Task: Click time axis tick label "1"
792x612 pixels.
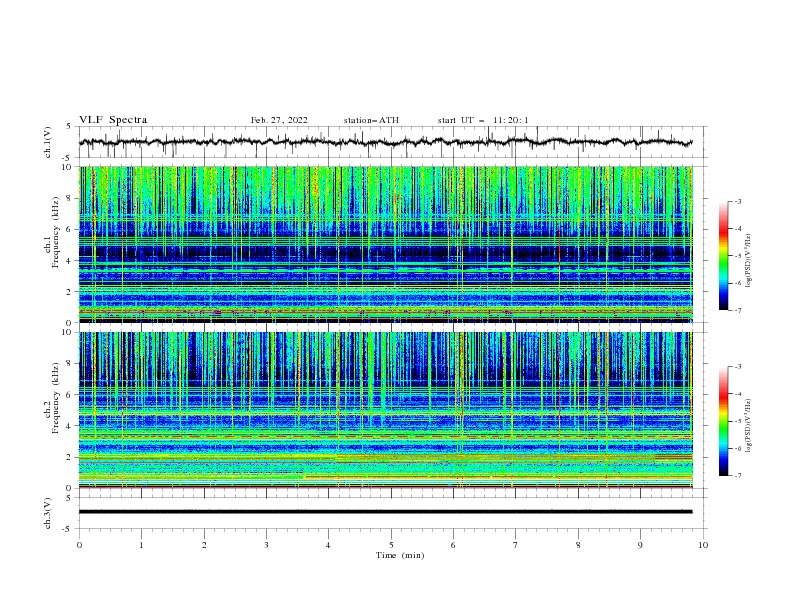Action: pyautogui.click(x=141, y=545)
